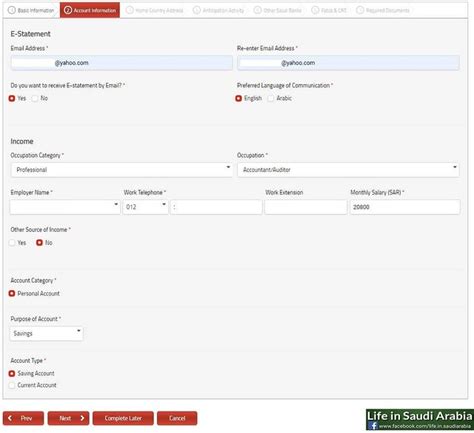Open the Basic Information step tab

31,10
